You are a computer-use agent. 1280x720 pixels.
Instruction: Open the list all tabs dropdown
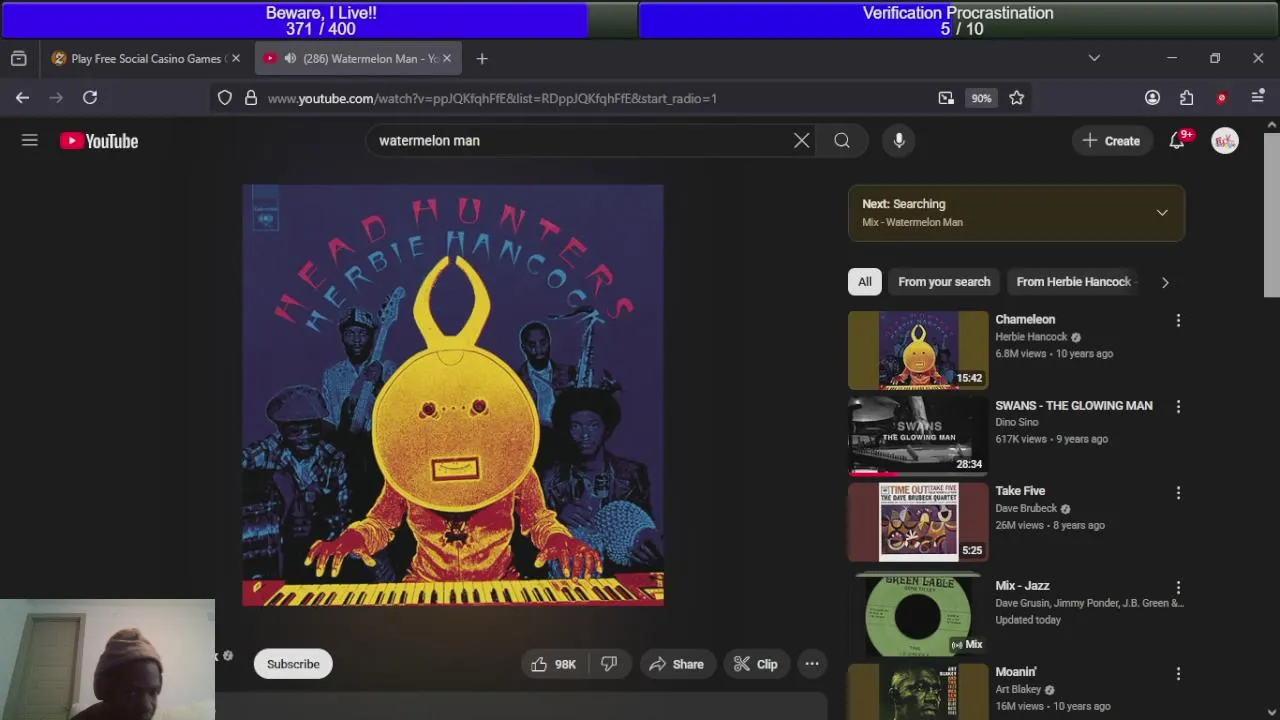click(1094, 58)
